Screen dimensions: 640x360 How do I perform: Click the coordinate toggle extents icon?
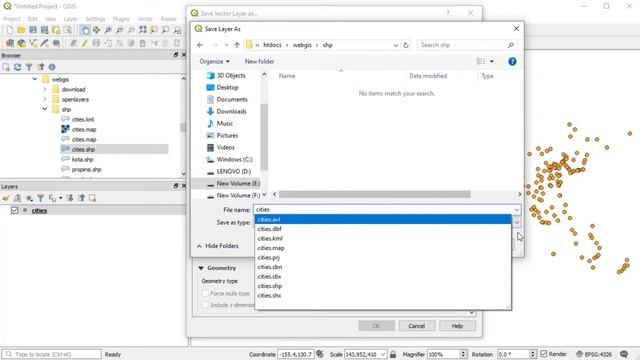[x=320, y=354]
